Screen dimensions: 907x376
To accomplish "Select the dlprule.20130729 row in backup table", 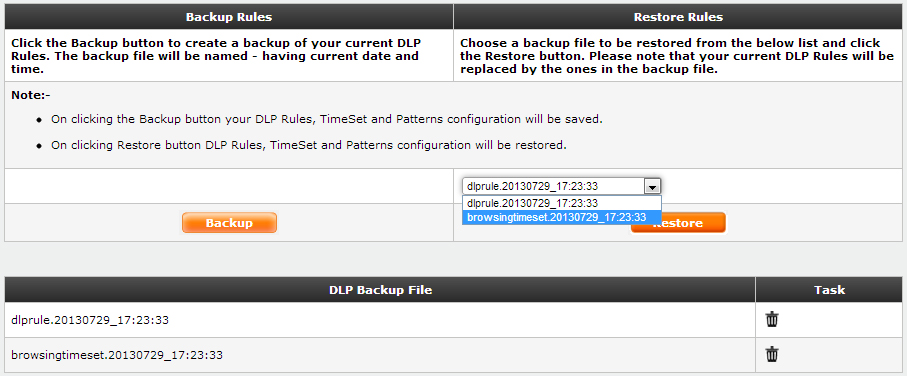I will tap(379, 320).
